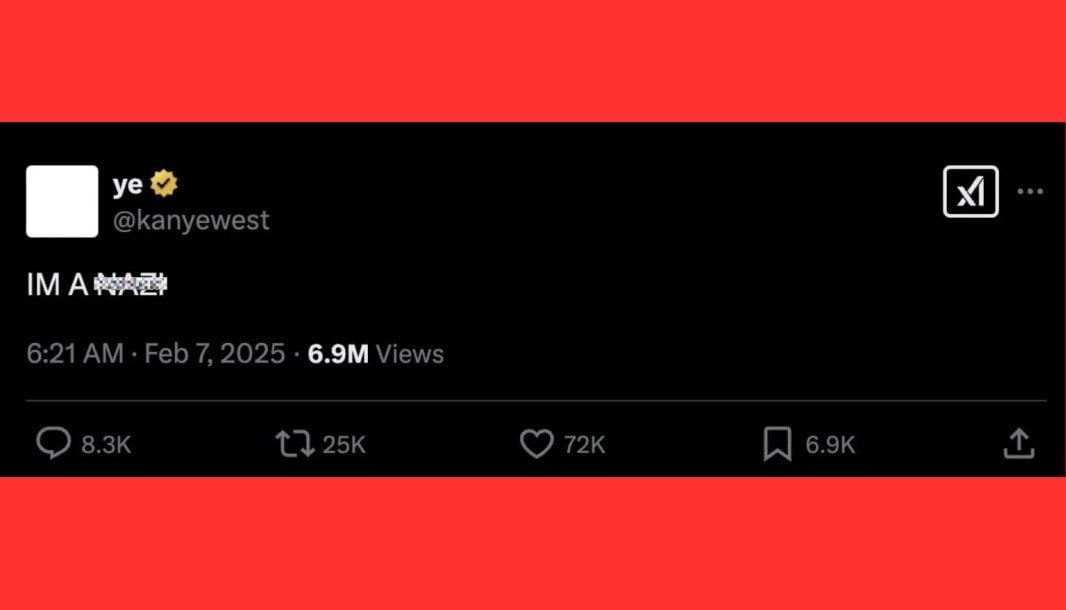Click the gold verified badge next to ye

pyautogui.click(x=163, y=182)
